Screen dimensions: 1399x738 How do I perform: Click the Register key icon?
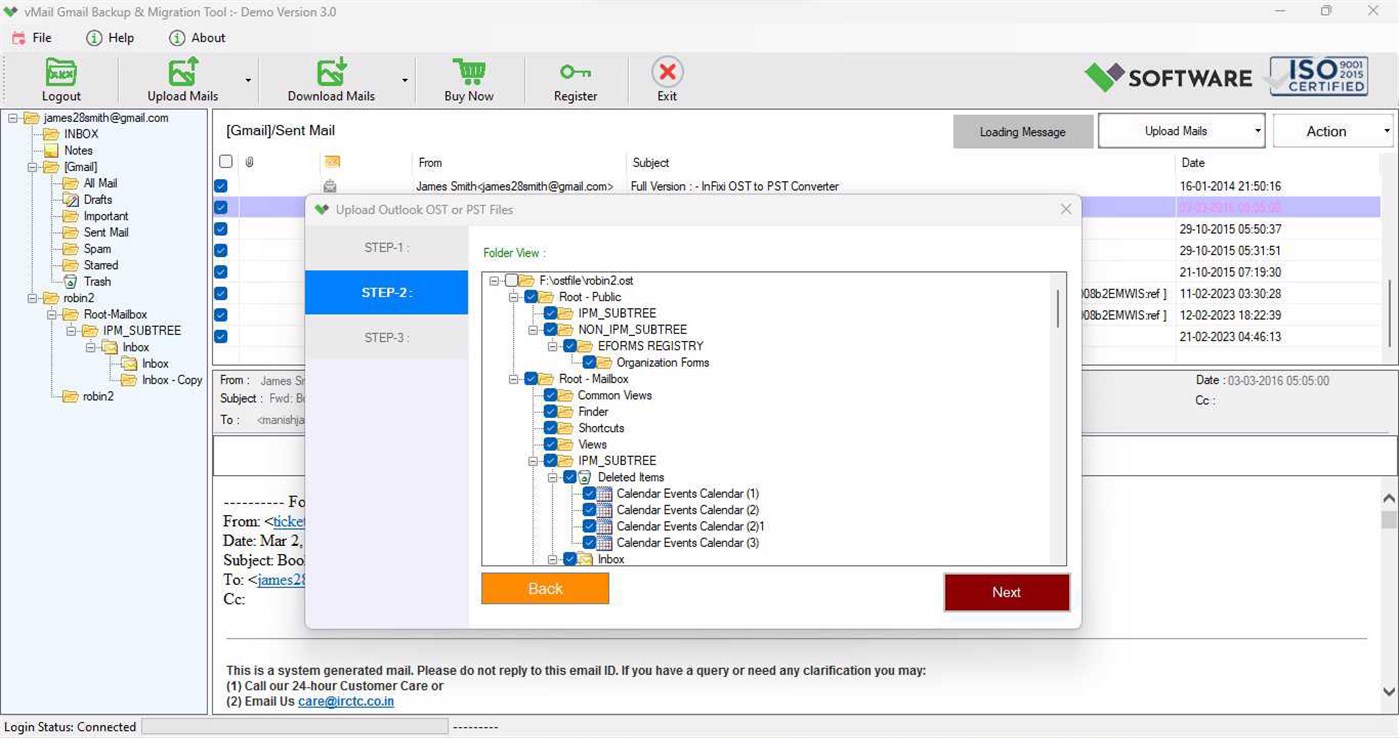[575, 72]
